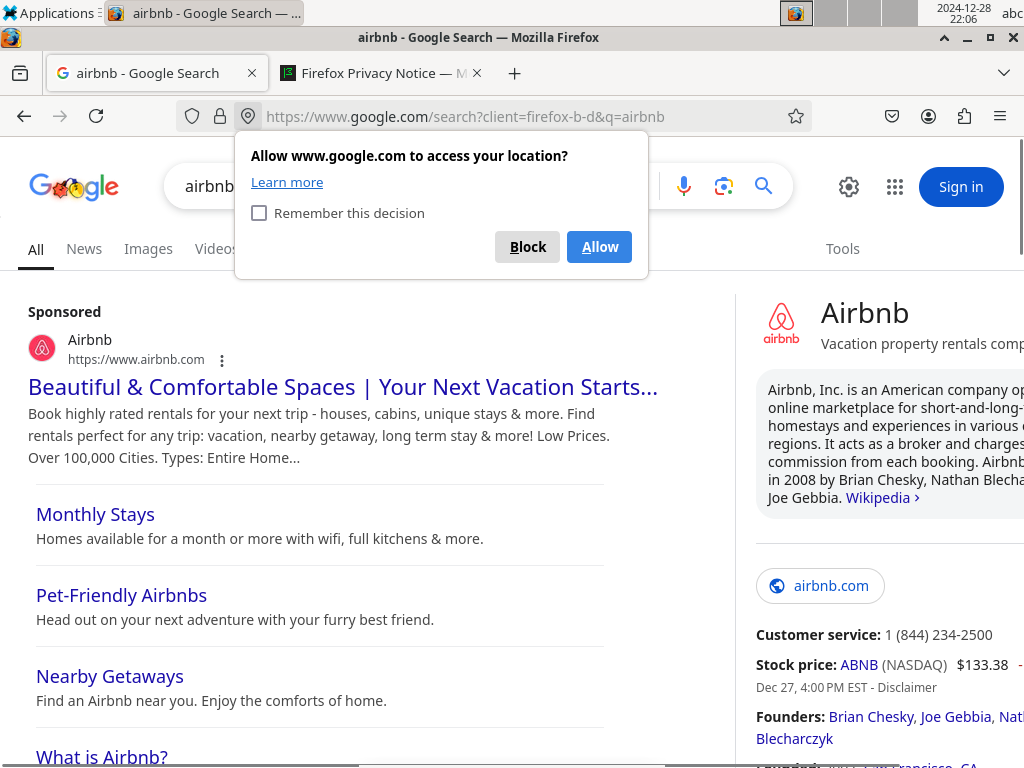
Task: Open the Nearby Getaways sitelink
Action: click(110, 677)
